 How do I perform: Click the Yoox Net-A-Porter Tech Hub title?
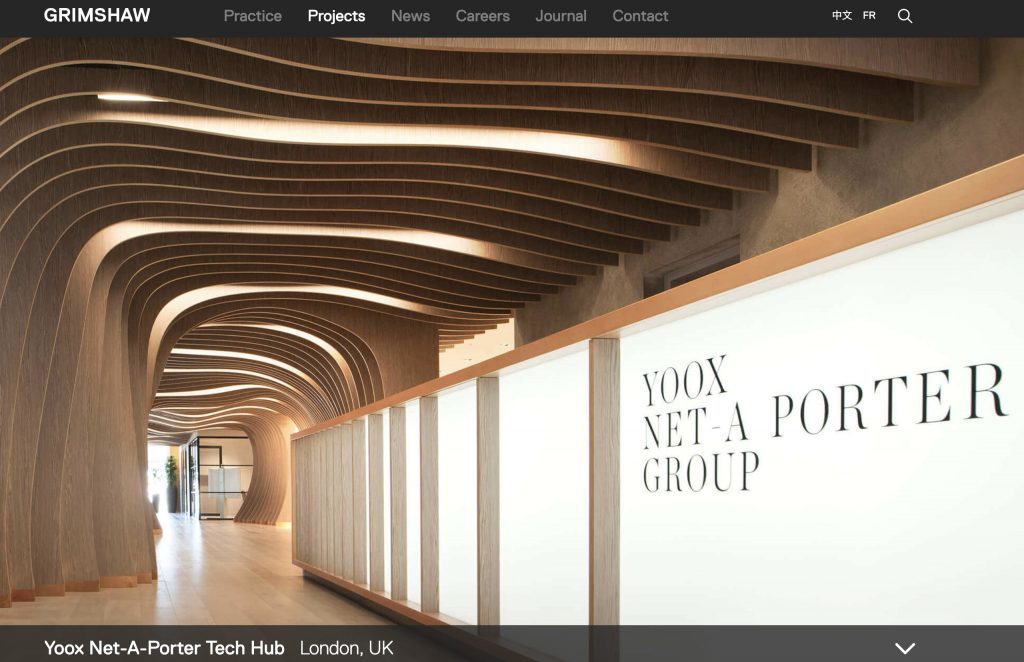(164, 648)
